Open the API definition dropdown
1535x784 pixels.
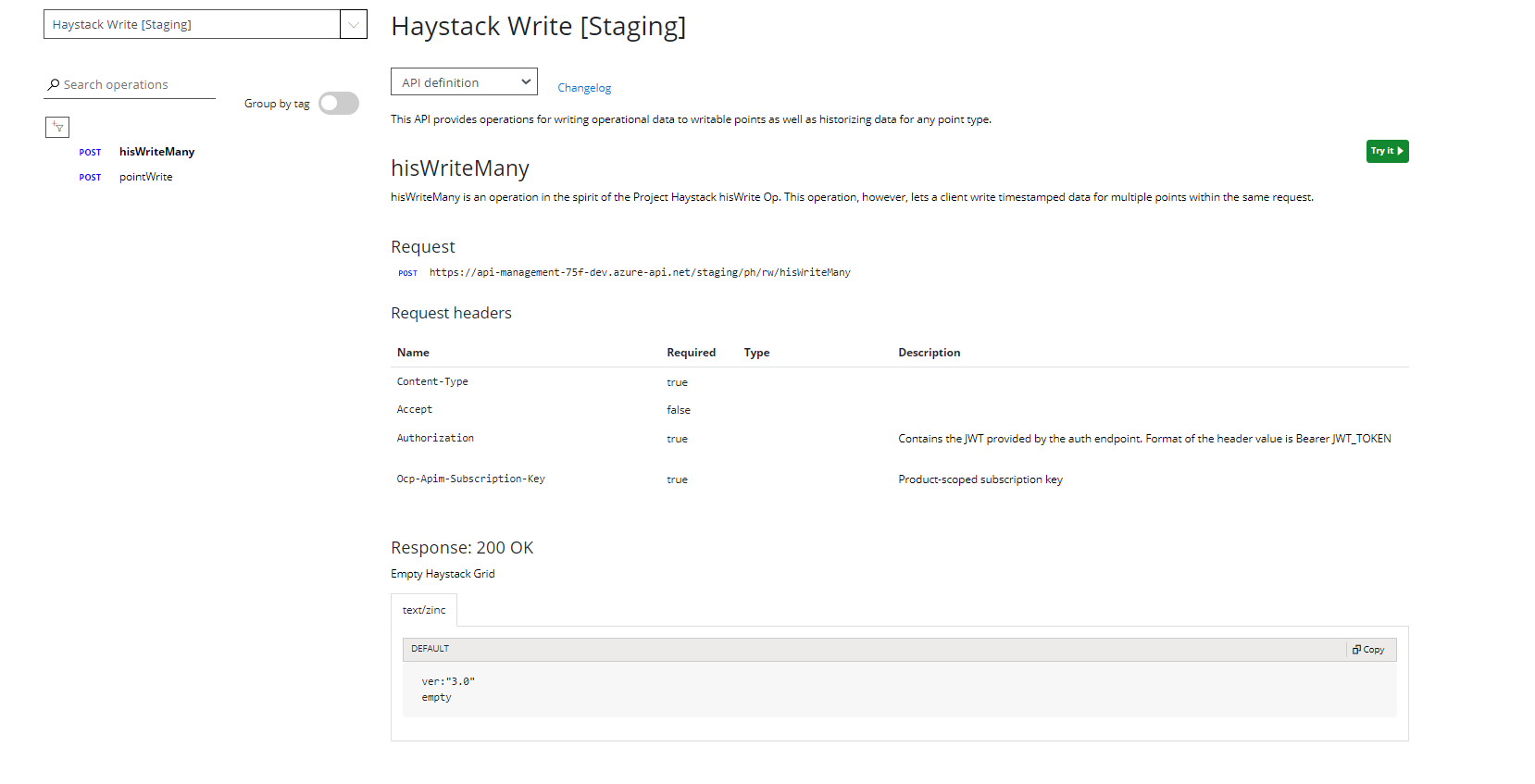coord(464,81)
